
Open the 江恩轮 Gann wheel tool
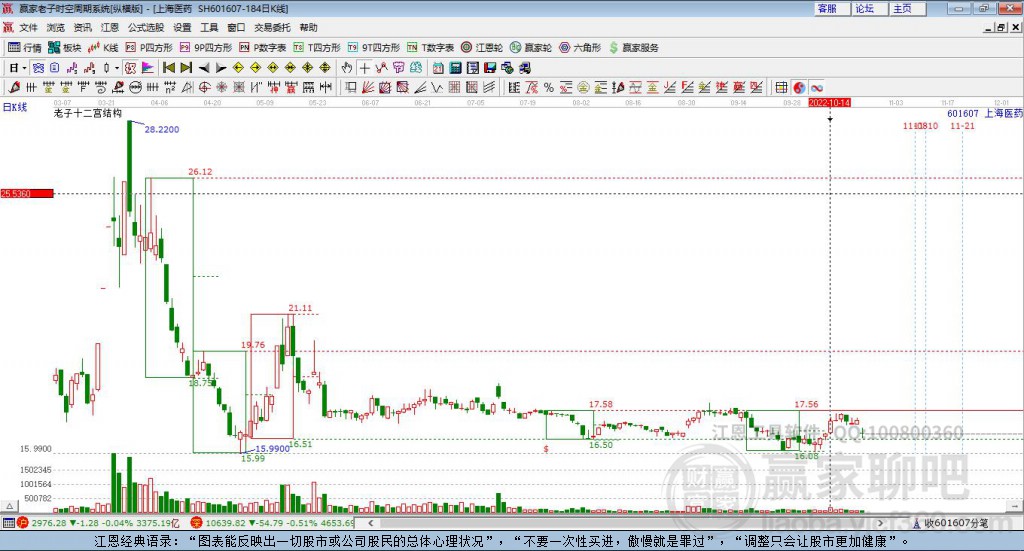click(x=482, y=48)
